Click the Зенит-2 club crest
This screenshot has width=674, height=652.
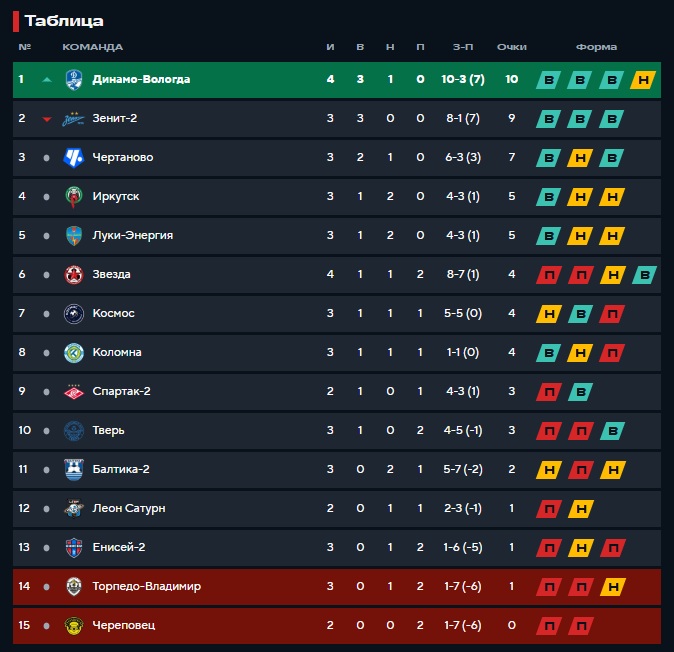[74, 119]
